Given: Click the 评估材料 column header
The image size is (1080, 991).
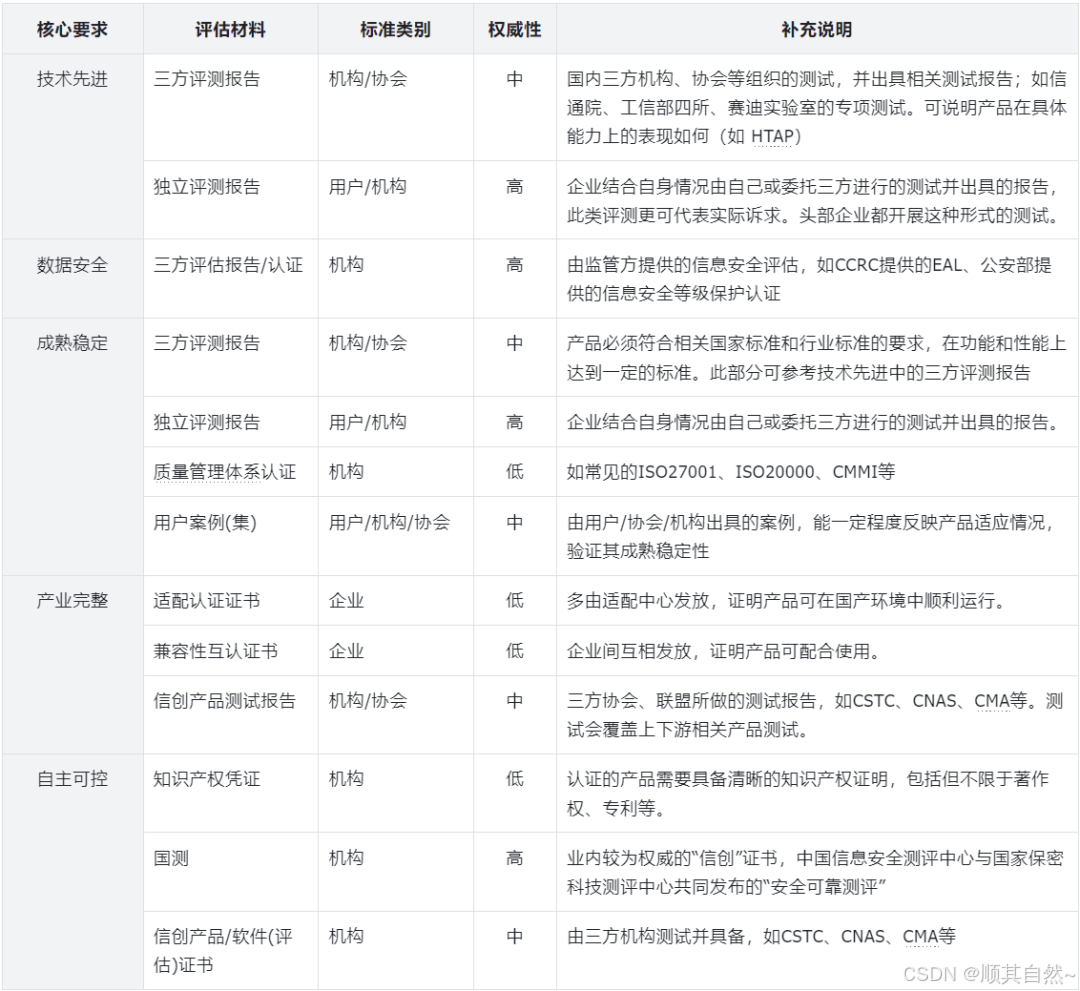Looking at the screenshot, I should click(x=230, y=30).
